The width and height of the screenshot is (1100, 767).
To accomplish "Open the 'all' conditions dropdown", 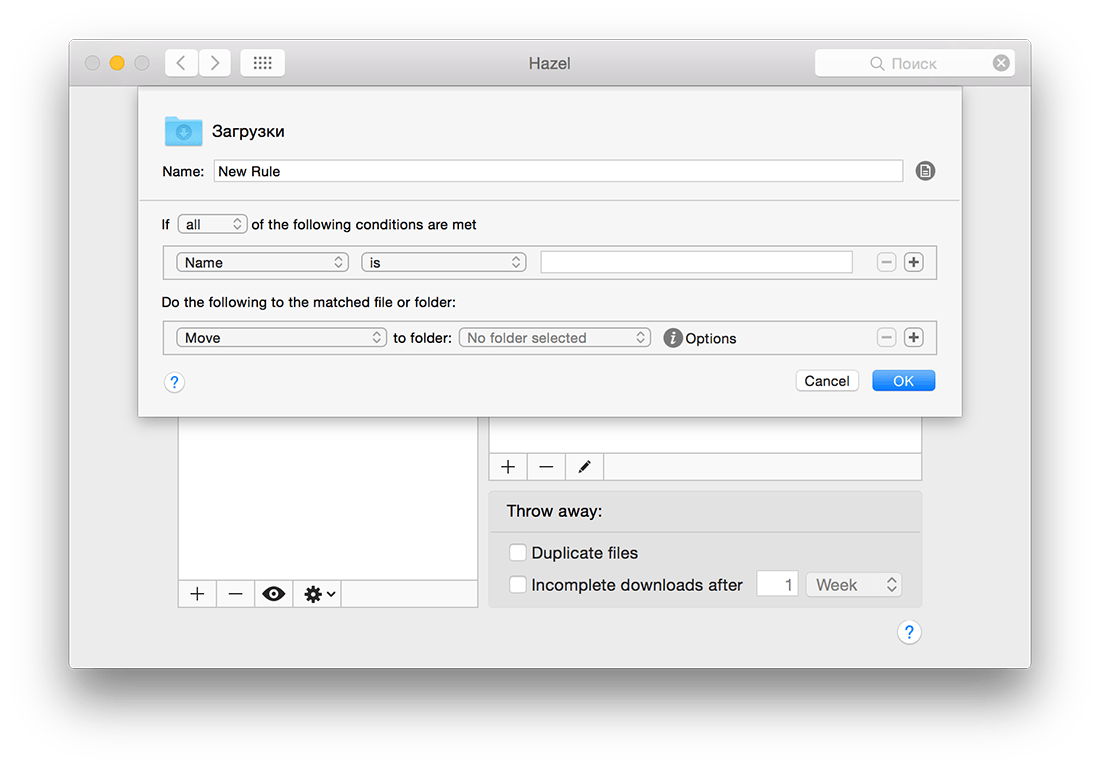I will point(212,225).
